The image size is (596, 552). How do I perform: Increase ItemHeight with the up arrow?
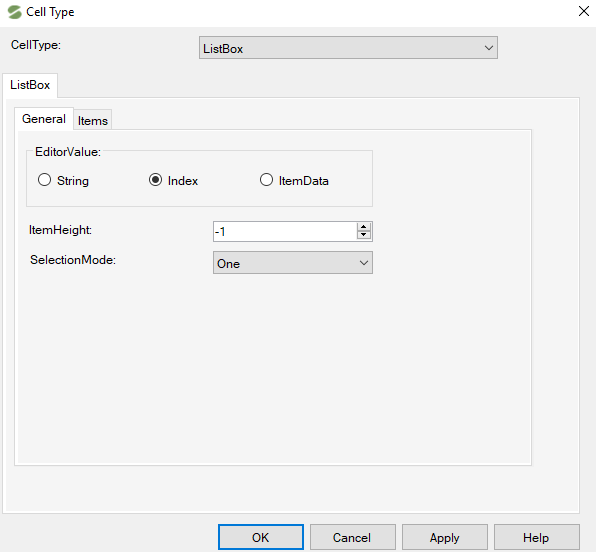point(364,227)
